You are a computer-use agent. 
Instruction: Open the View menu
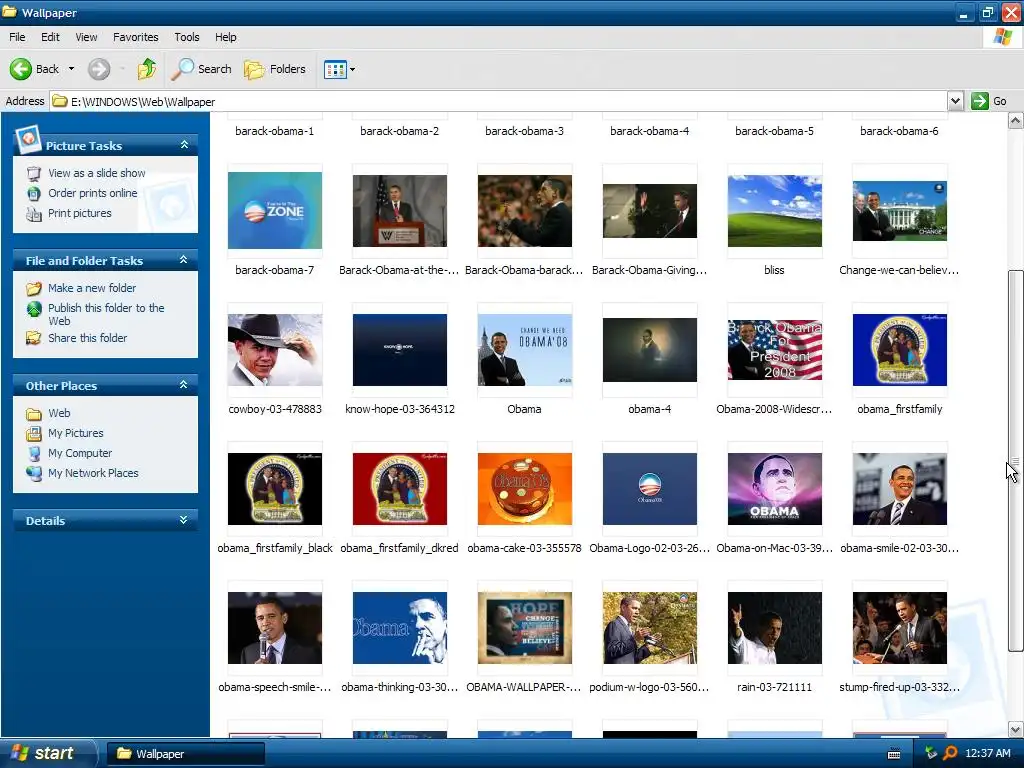(86, 37)
